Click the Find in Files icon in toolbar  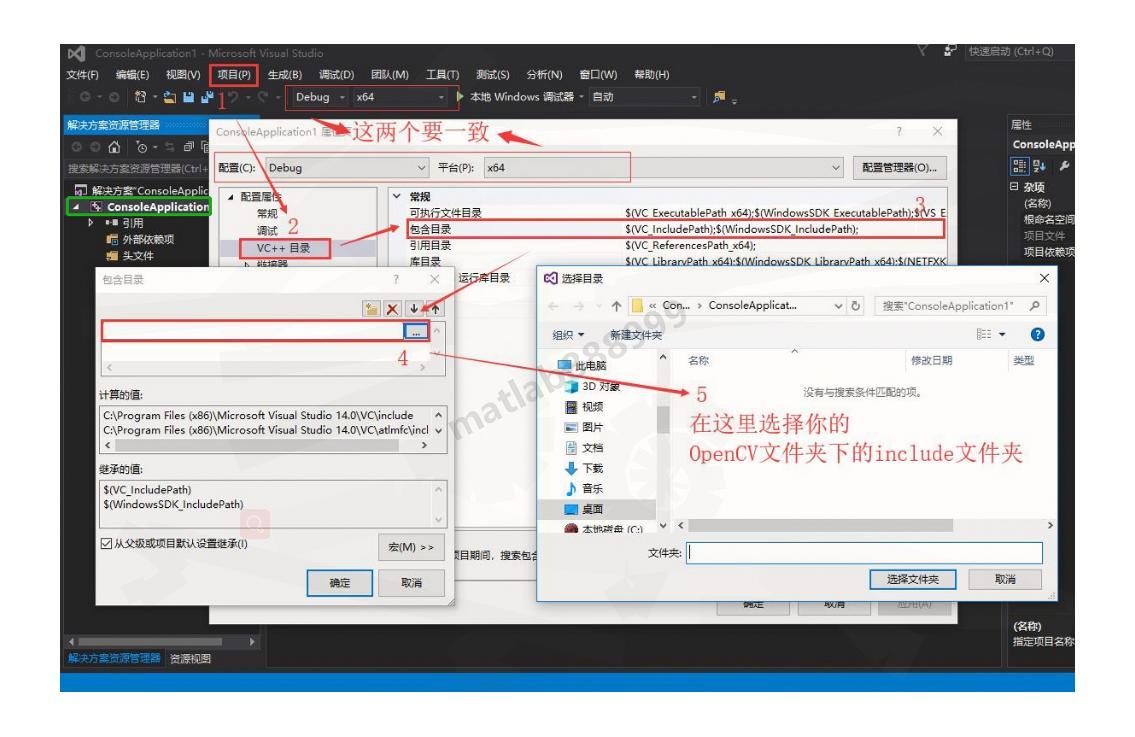pyautogui.click(x=719, y=96)
